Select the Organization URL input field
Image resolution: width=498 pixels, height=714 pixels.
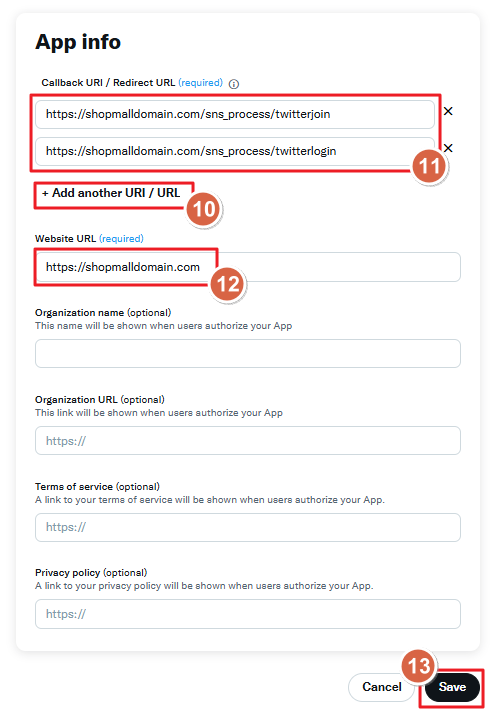(x=248, y=440)
